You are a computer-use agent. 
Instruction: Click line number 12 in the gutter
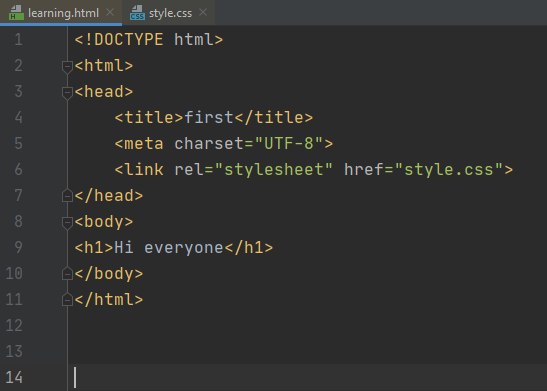click(x=14, y=325)
